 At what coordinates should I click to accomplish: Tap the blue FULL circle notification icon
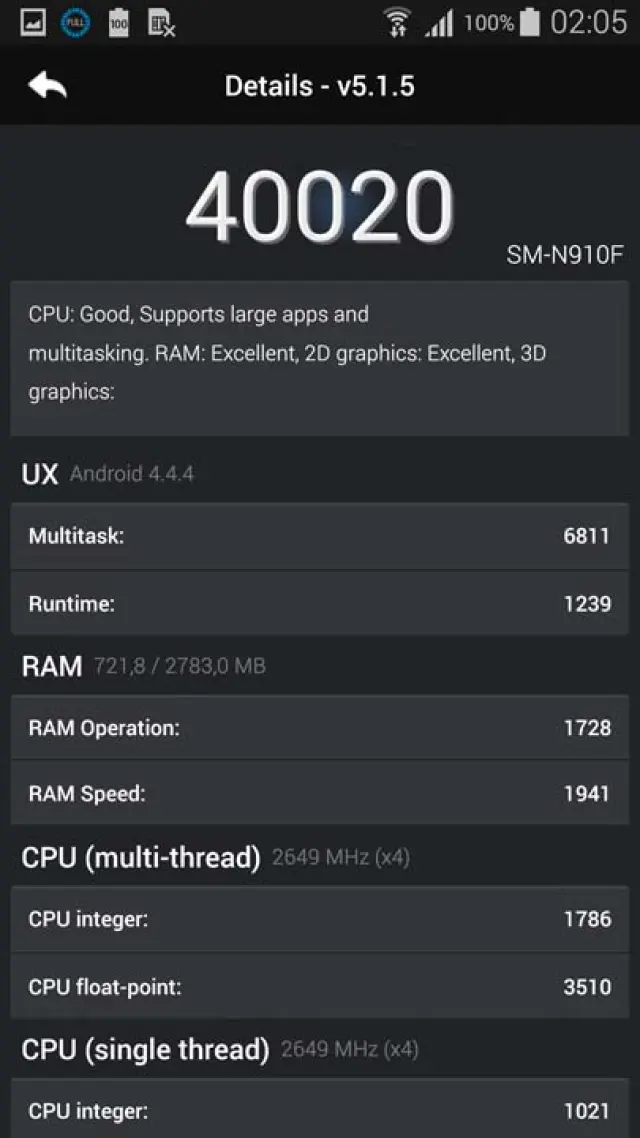pos(76,23)
